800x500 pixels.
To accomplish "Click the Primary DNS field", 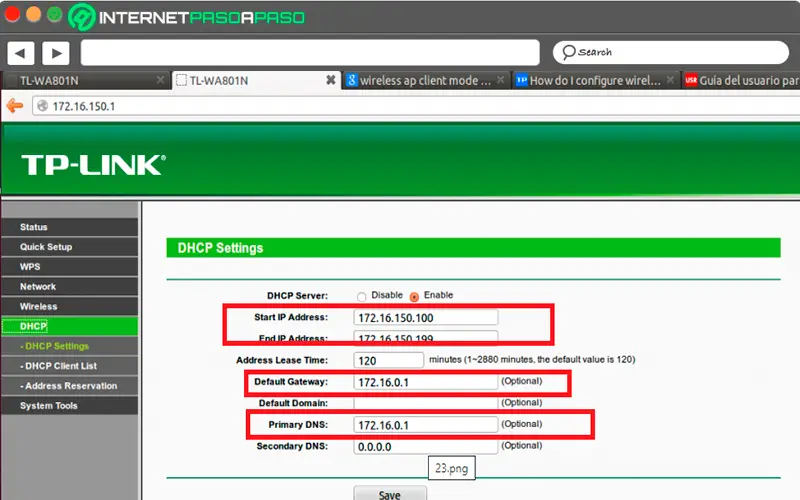I will pos(426,424).
